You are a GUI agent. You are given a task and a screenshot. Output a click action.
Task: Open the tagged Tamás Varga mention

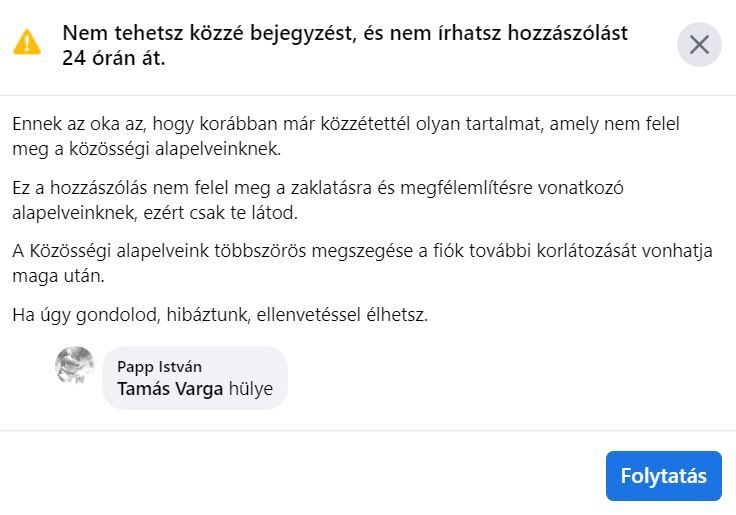(x=170, y=389)
